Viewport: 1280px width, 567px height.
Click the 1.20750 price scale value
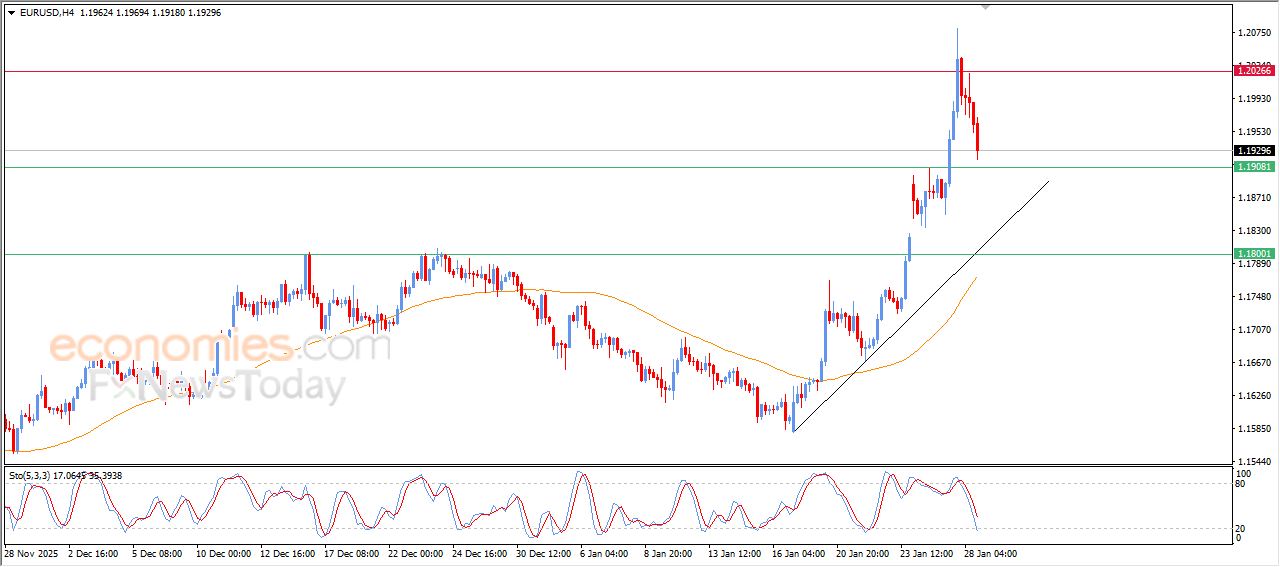[1254, 33]
